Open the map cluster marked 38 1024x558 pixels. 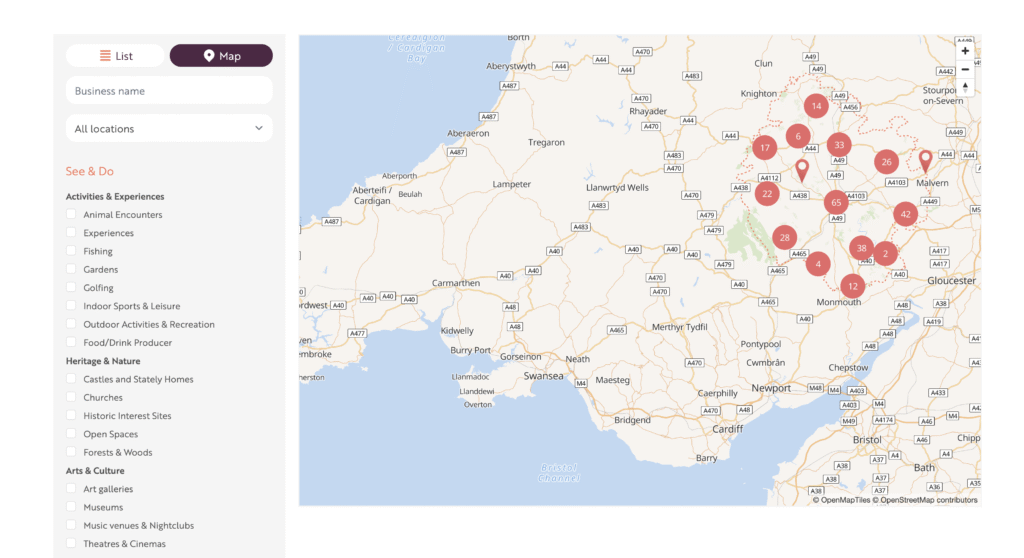[x=862, y=248]
